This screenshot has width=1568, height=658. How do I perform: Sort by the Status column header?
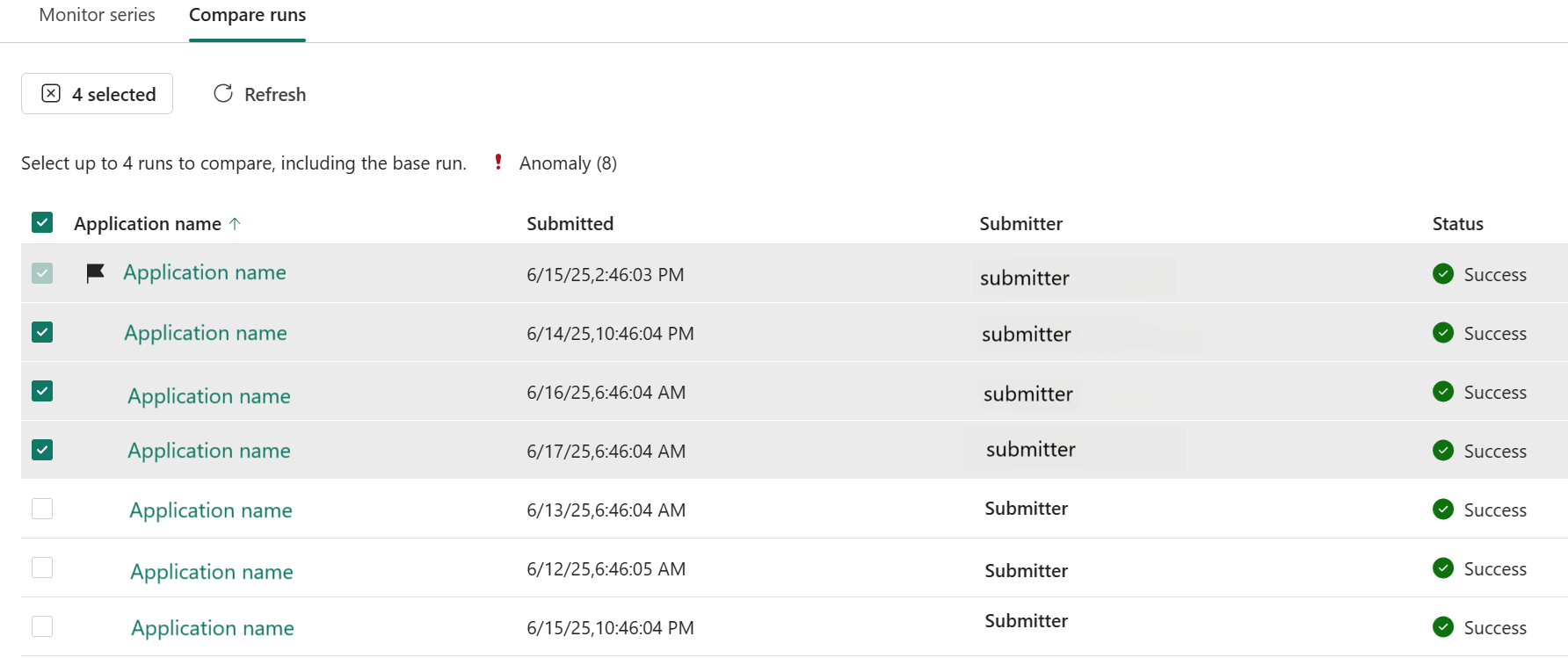pos(1458,224)
